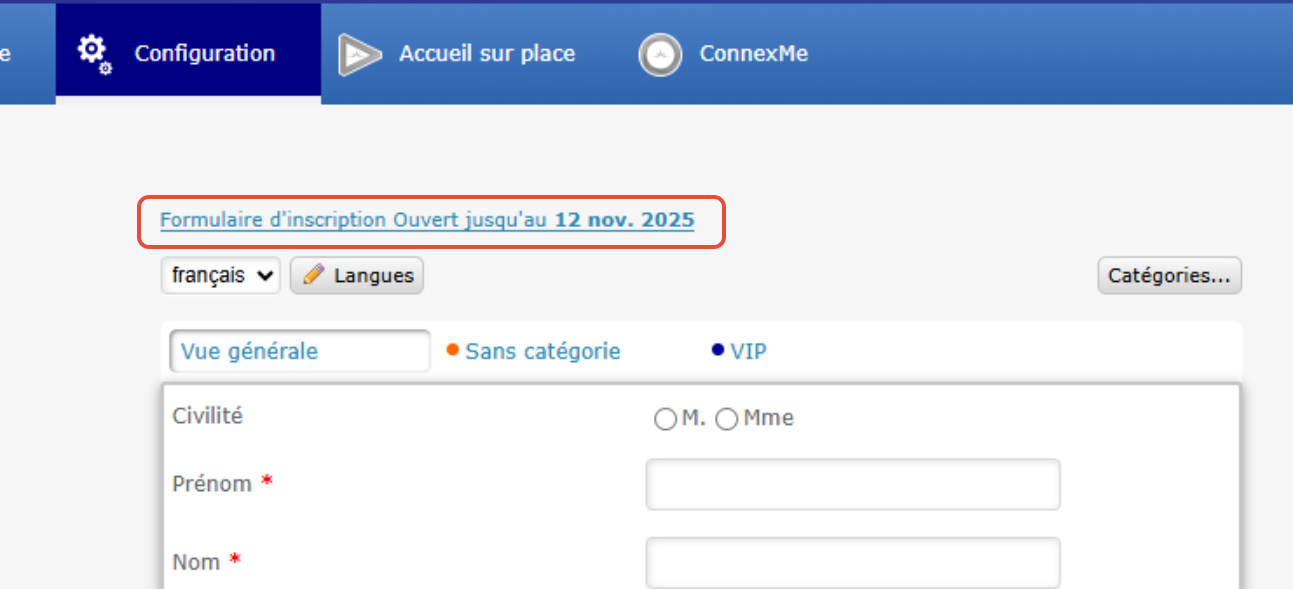1293x589 pixels.
Task: Click the blue dot beside VIP
Action: click(x=717, y=350)
